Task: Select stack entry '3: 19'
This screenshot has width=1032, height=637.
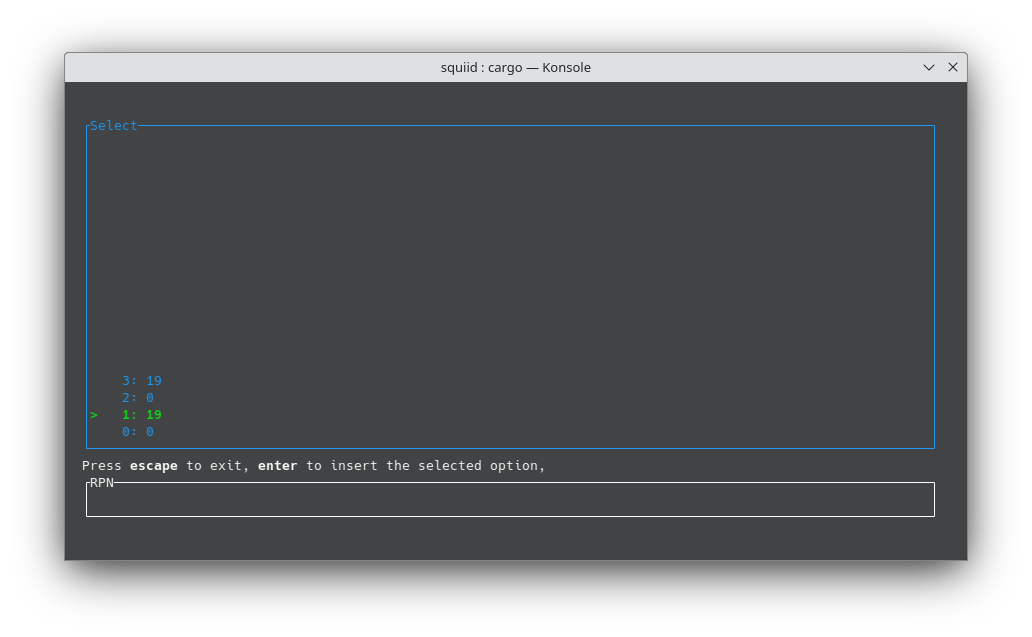Action: click(141, 381)
